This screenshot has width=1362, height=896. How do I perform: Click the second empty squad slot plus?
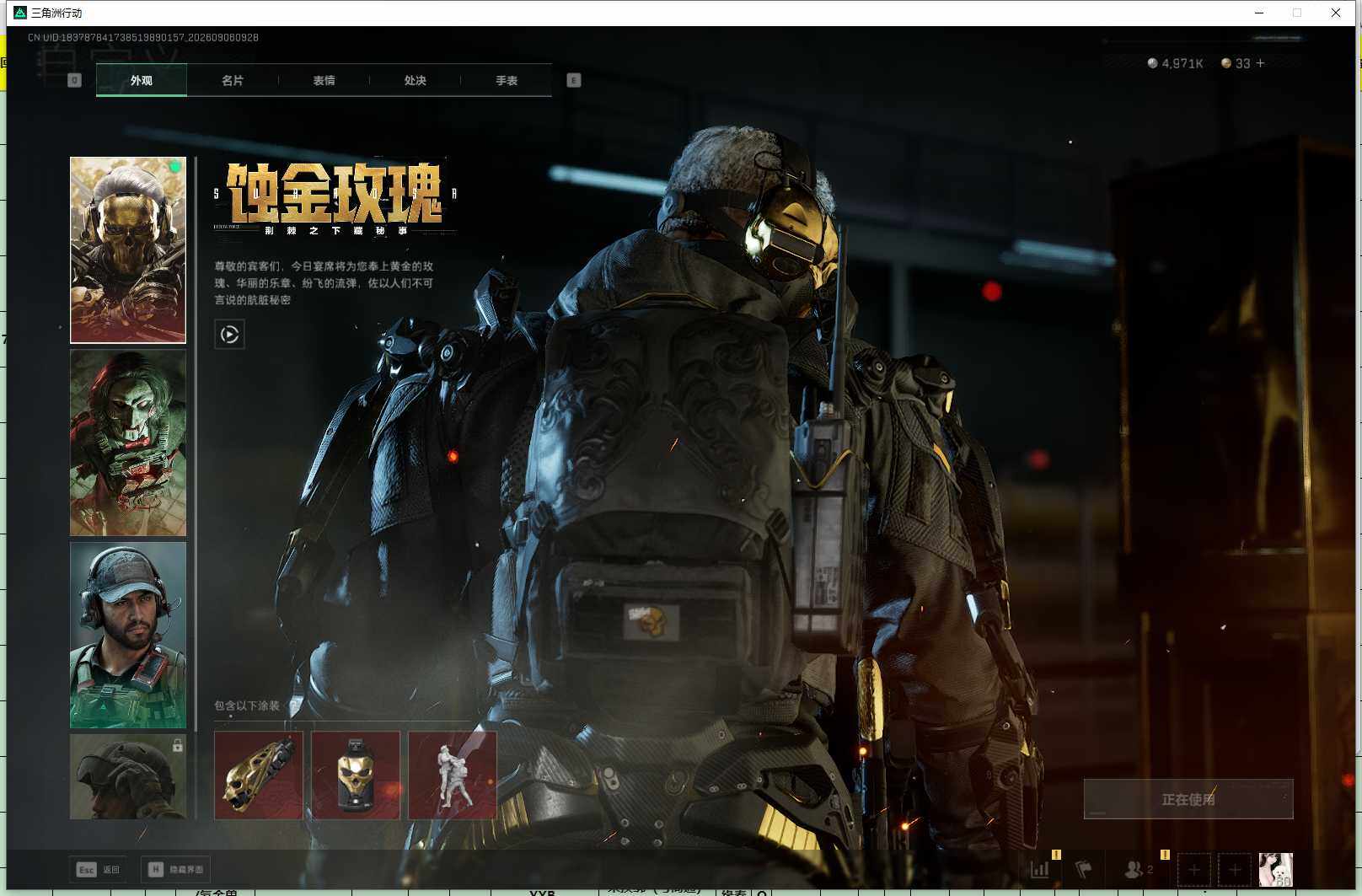pyautogui.click(x=1235, y=869)
